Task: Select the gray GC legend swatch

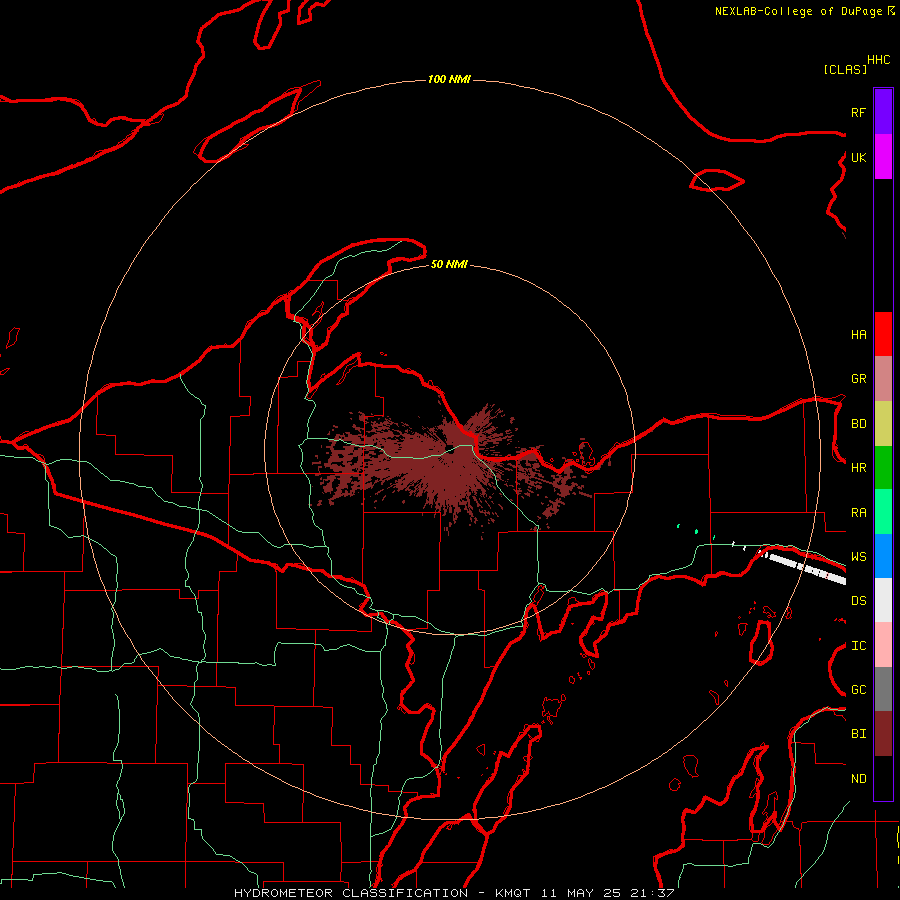Action: [883, 689]
